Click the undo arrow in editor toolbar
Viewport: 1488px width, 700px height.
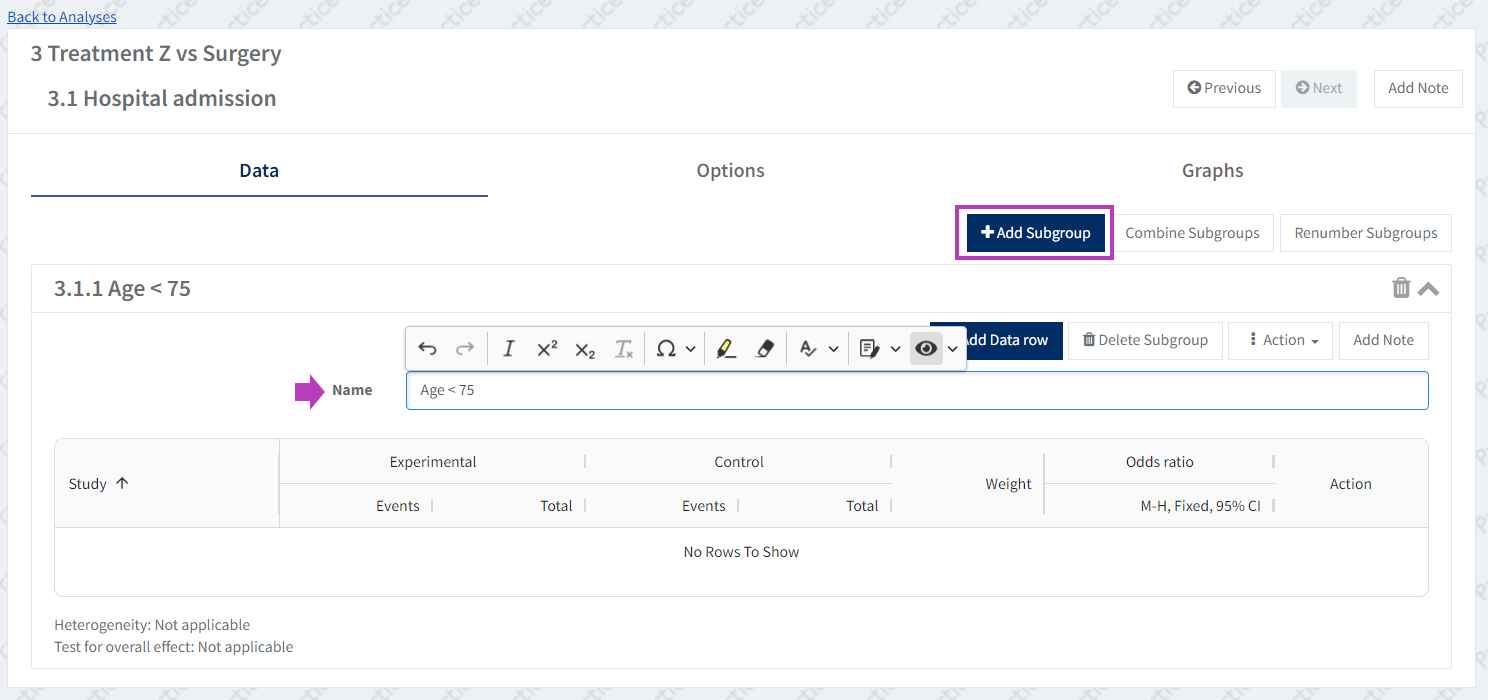click(427, 349)
